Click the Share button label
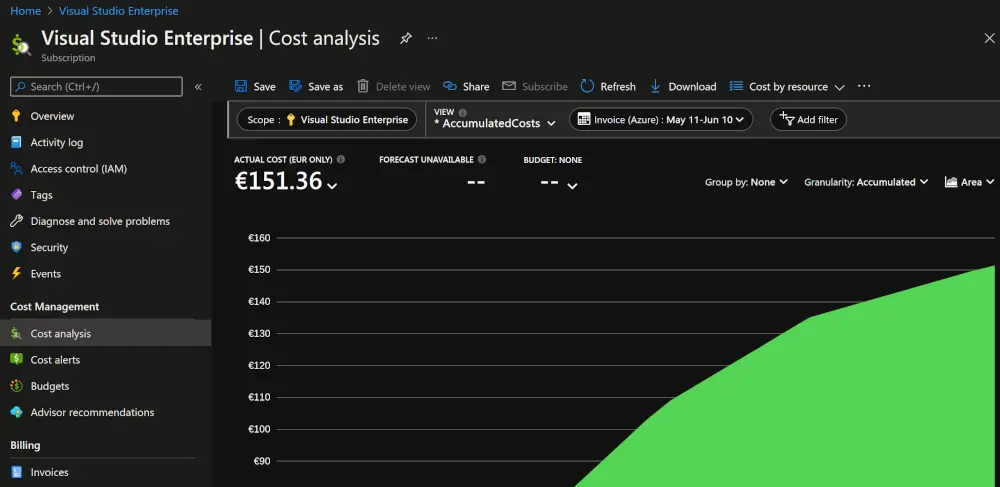The image size is (1000, 487). click(476, 87)
